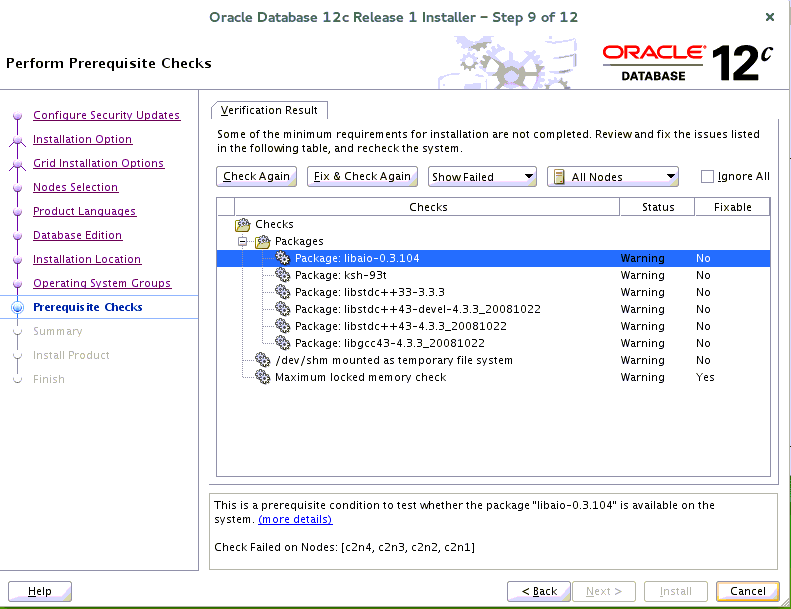
Task: Click the Cancel button
Action: 748,591
